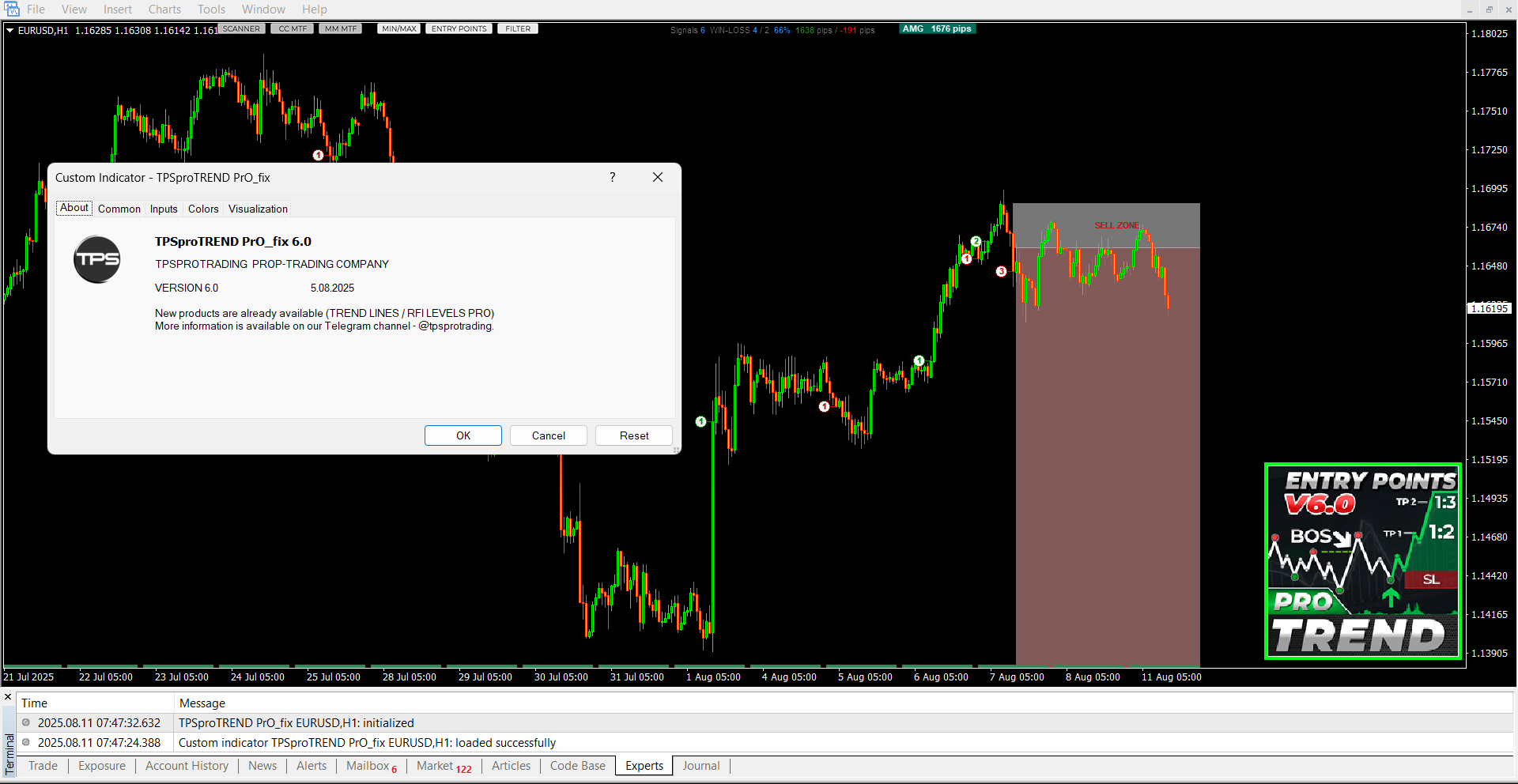Screen dimensions: 1518x784
Task: Open the News terminal tab
Action: [x=262, y=766]
